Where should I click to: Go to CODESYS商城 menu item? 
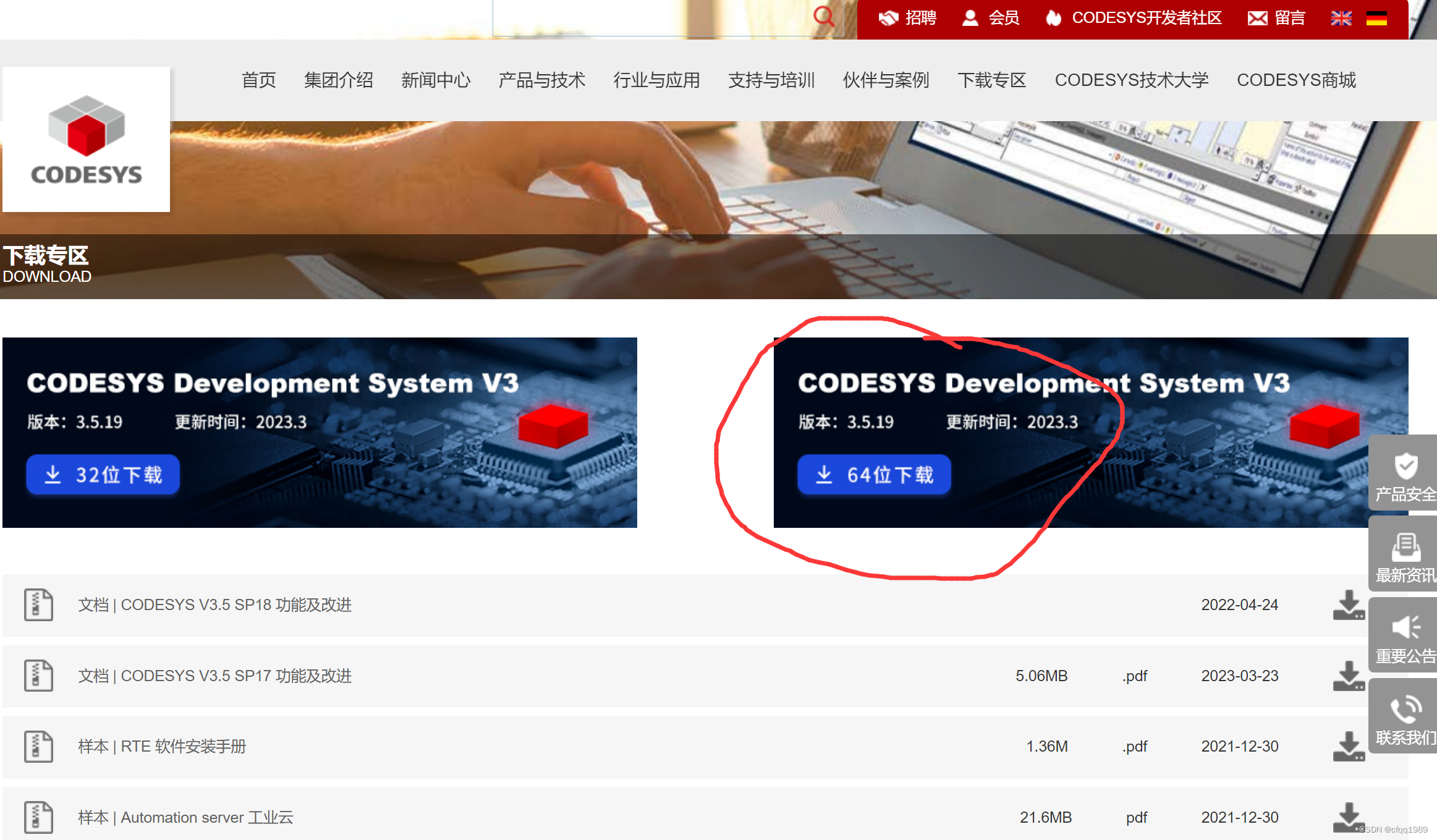click(1296, 80)
